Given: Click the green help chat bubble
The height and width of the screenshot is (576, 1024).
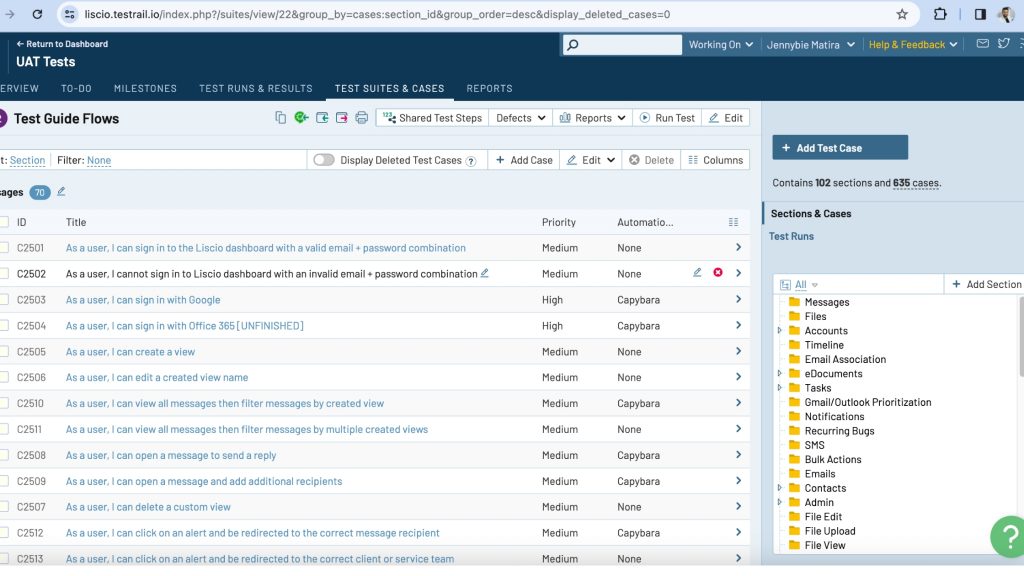Looking at the screenshot, I should 1008,537.
